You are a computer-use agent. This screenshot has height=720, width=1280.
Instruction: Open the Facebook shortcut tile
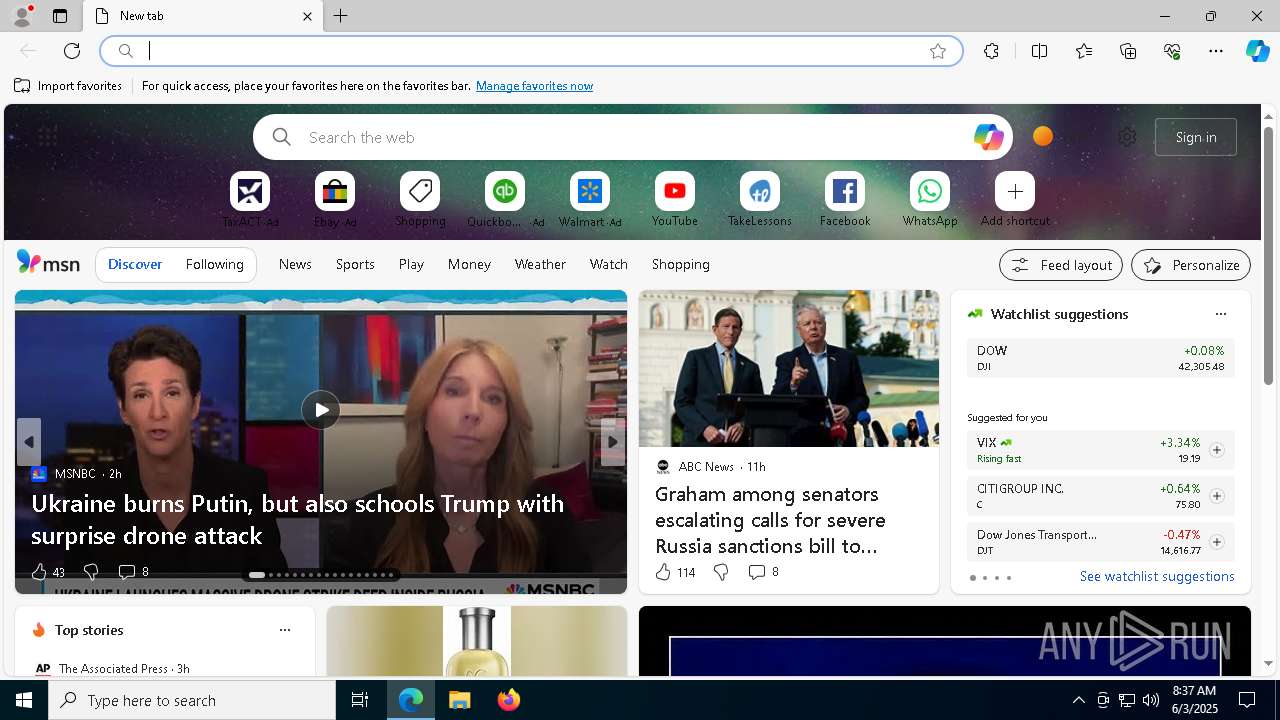pyautogui.click(x=845, y=191)
